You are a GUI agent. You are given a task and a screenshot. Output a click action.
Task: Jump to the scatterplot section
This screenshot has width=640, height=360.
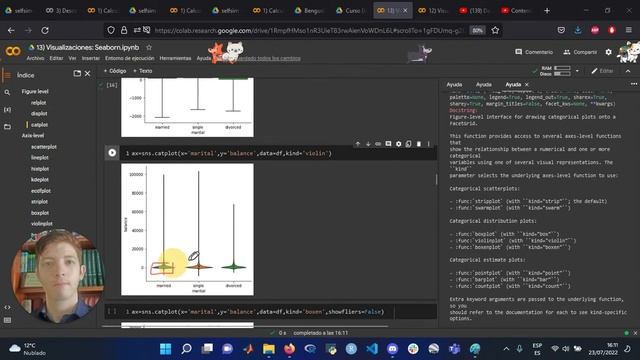[44, 147]
